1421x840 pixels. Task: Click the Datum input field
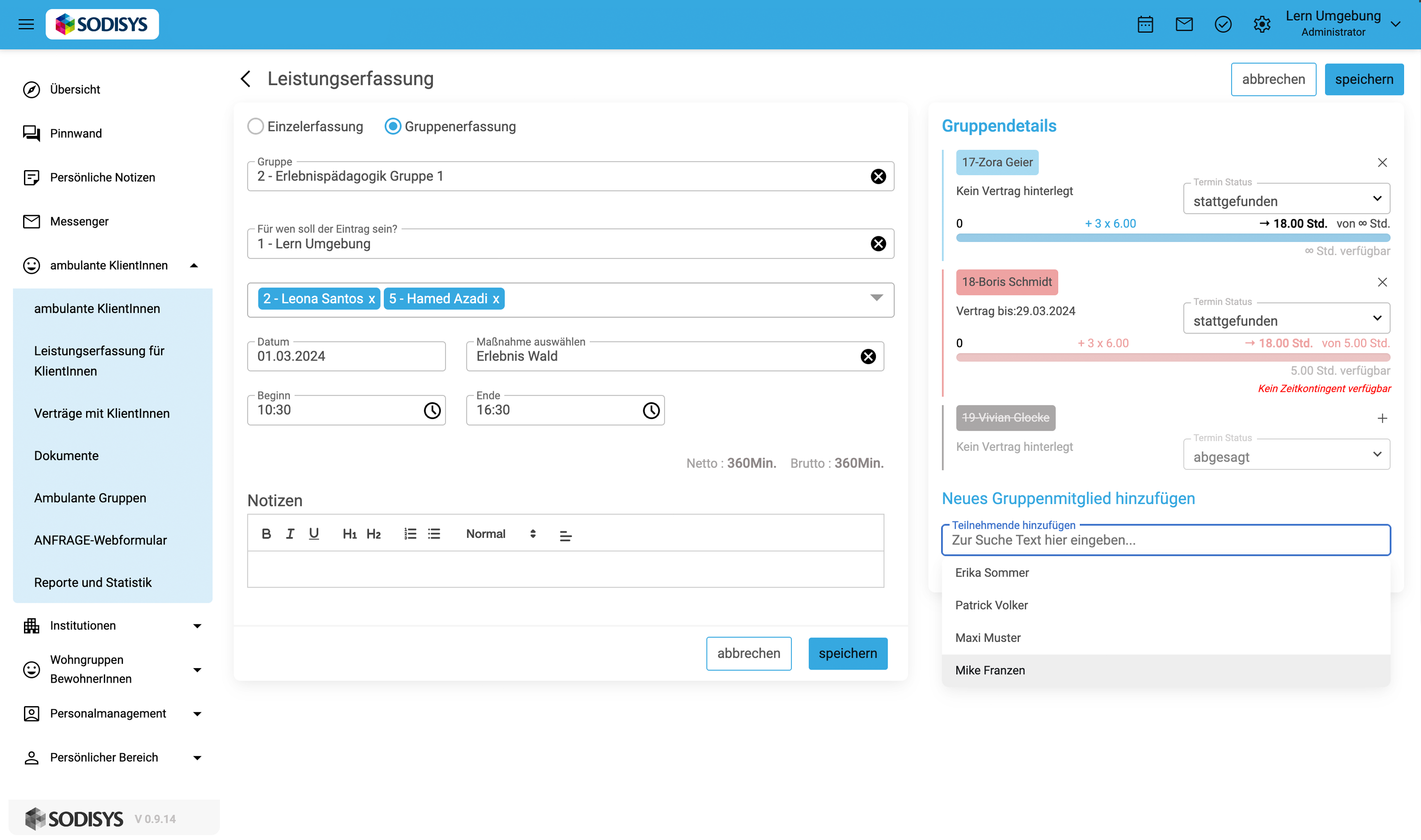346,357
